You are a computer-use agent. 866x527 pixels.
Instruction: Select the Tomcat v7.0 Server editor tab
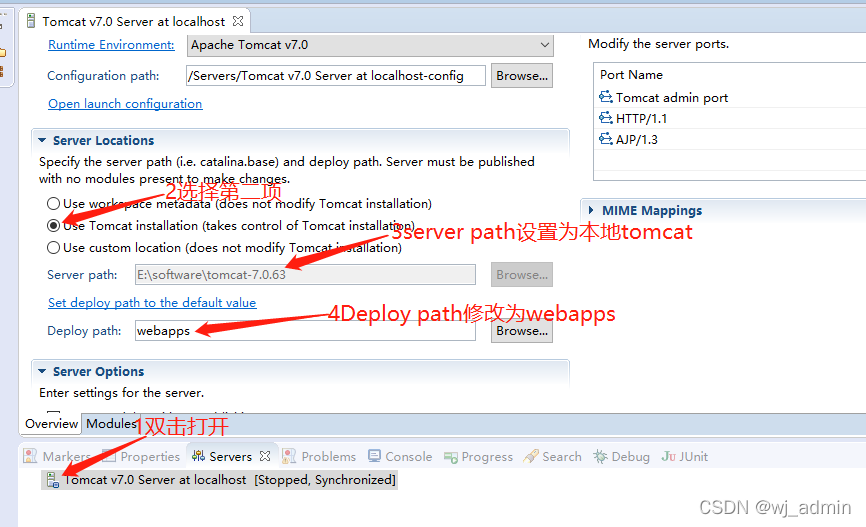pyautogui.click(x=135, y=21)
